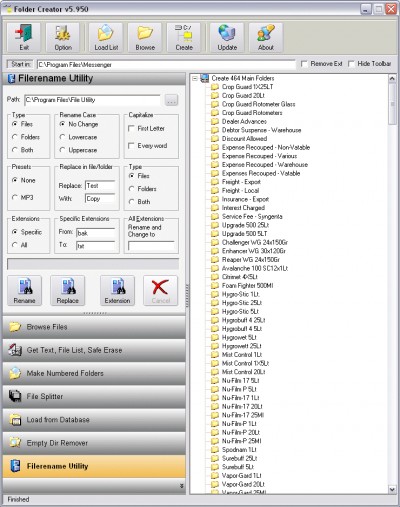The height and width of the screenshot is (507, 400).
Task: Select Vapor-Gard 1Lt folder
Action: [x=242, y=476]
